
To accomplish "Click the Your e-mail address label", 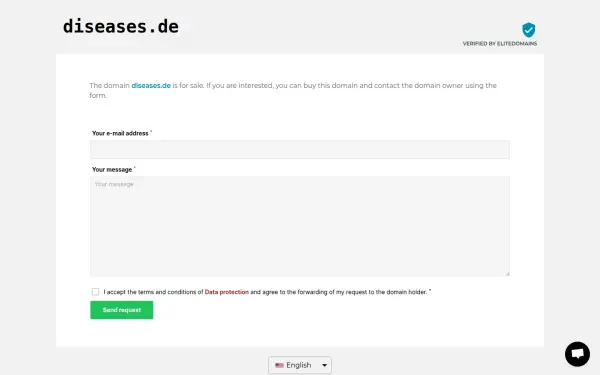I will point(120,133).
